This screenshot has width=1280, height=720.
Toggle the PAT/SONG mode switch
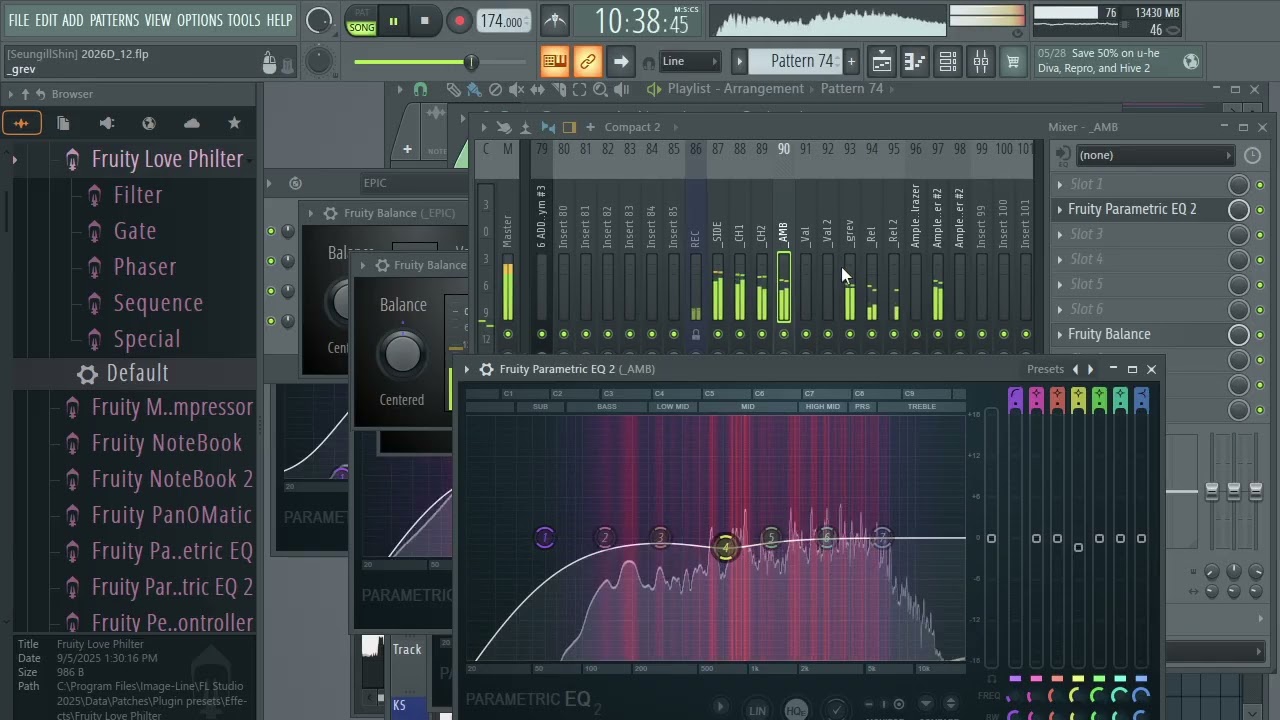pyautogui.click(x=362, y=21)
